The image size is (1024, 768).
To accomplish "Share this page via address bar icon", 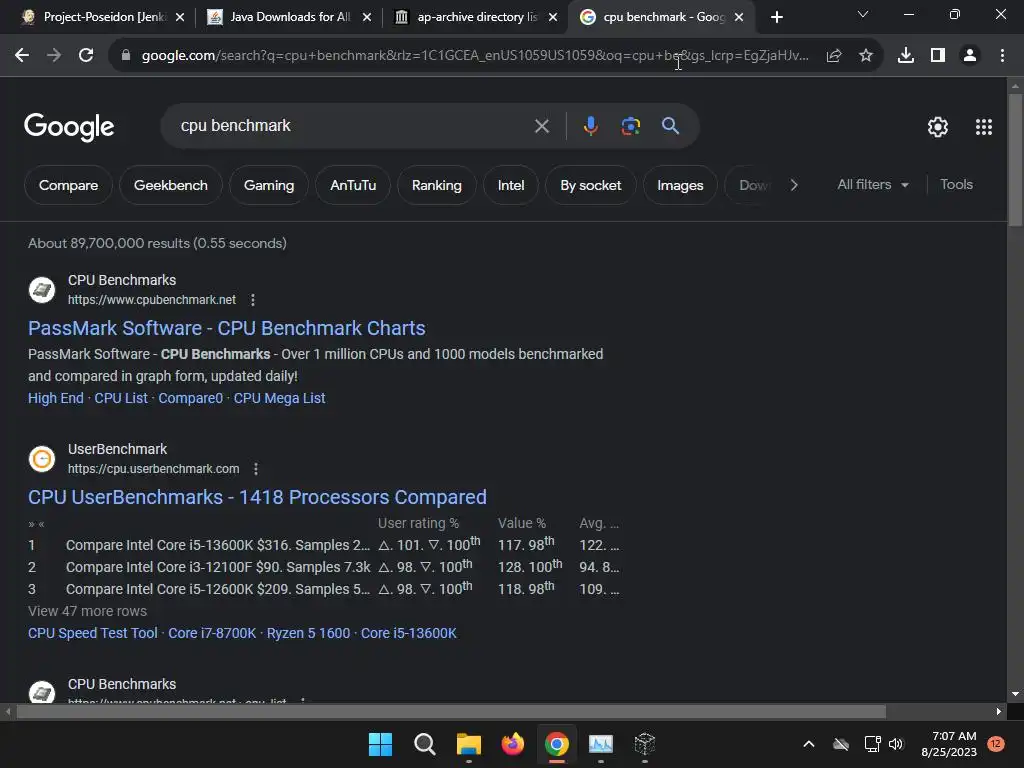I will [834, 56].
